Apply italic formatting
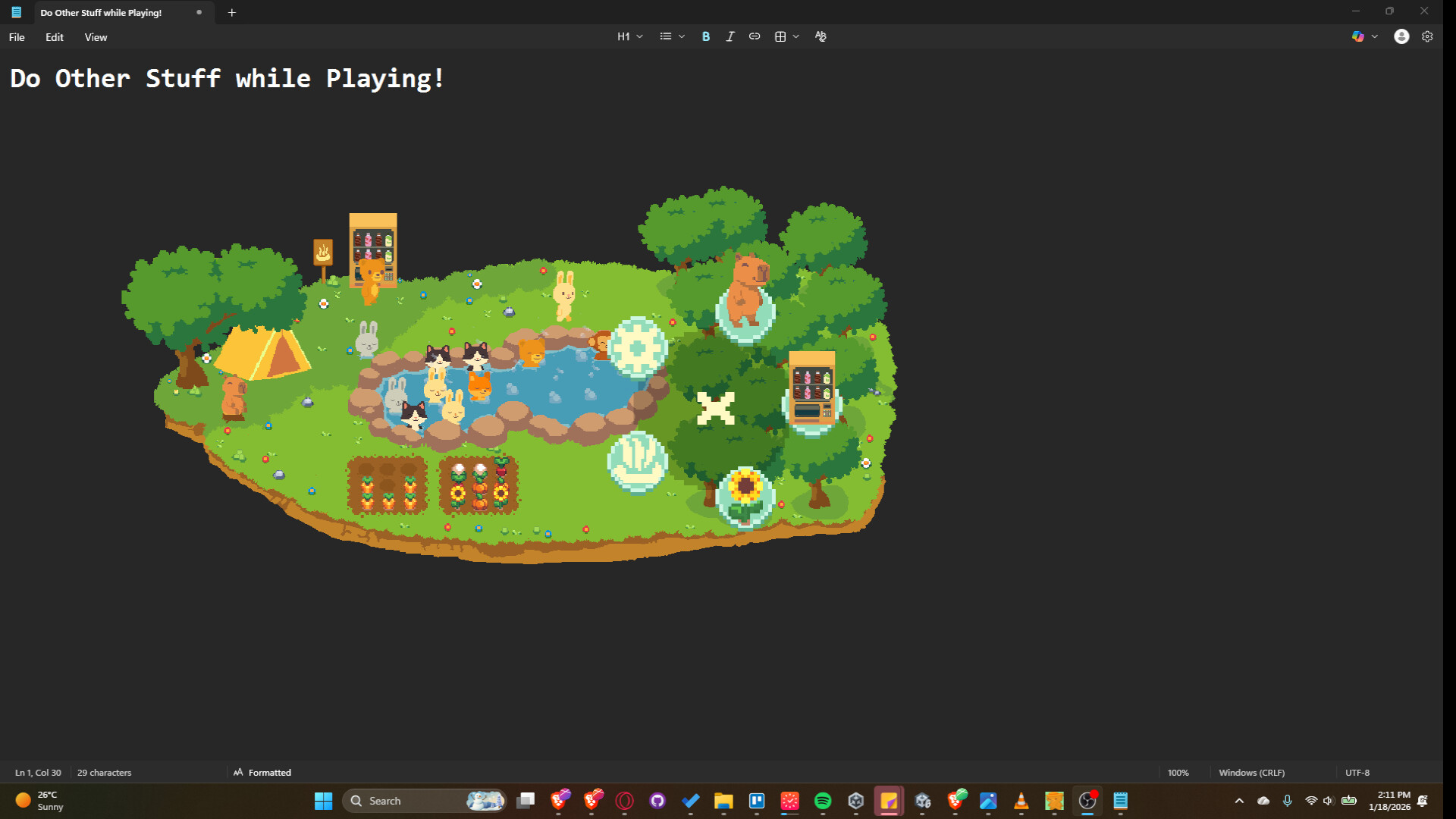Image resolution: width=1456 pixels, height=819 pixels. 730,36
